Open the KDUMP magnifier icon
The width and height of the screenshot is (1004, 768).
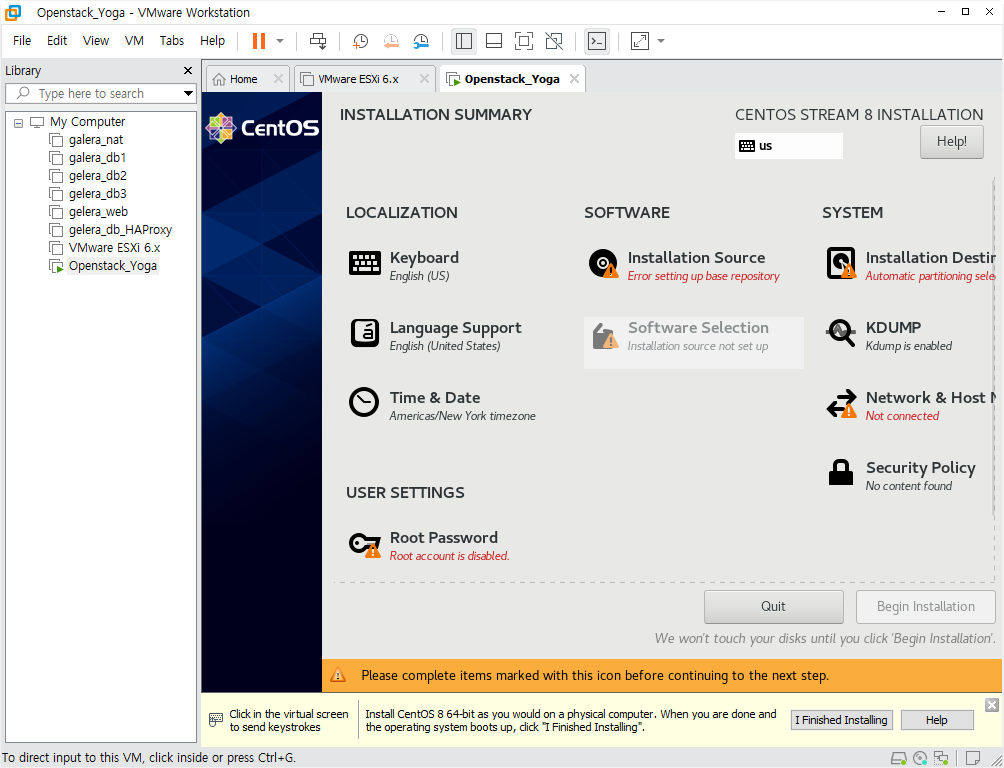tap(841, 333)
